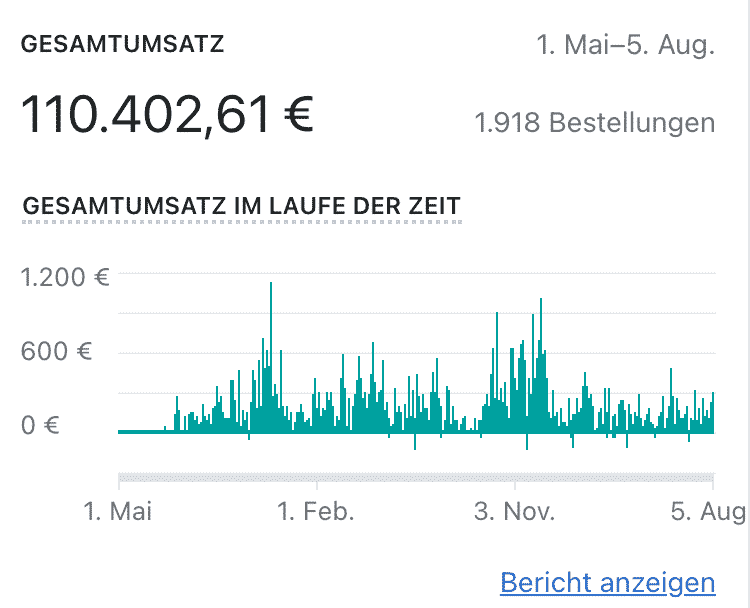
Task: Click the flat baseline segment near 1. Mai
Action: [x=142, y=432]
